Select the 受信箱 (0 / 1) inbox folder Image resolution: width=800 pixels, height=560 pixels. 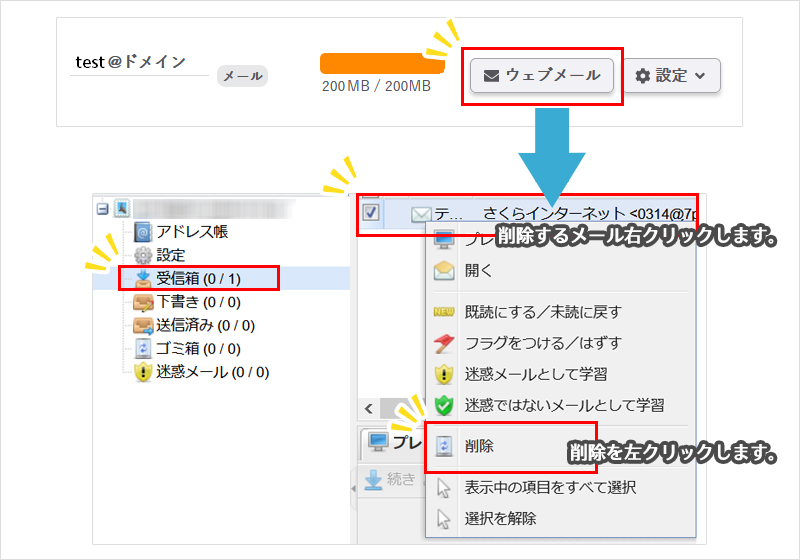(x=198, y=278)
